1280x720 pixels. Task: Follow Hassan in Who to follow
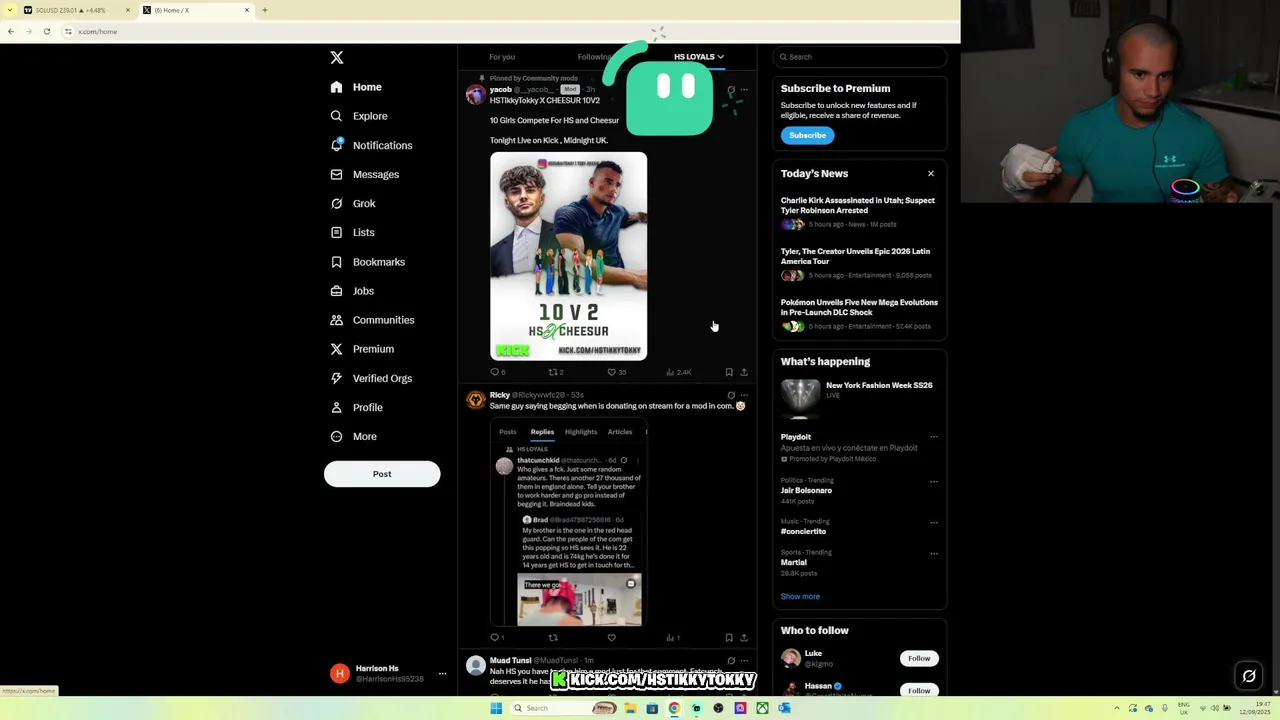coord(919,690)
